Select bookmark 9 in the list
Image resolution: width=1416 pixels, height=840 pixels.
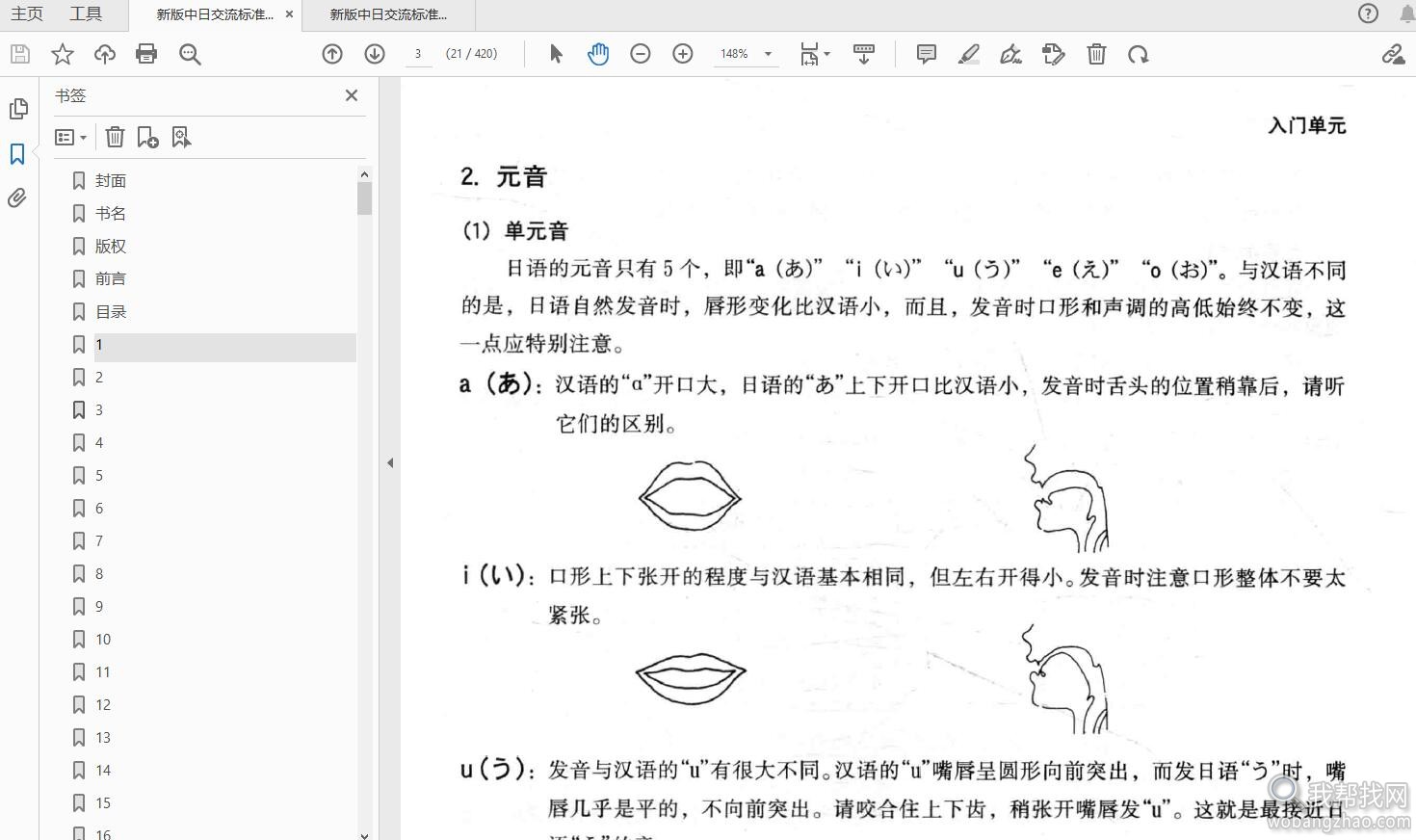coord(99,607)
